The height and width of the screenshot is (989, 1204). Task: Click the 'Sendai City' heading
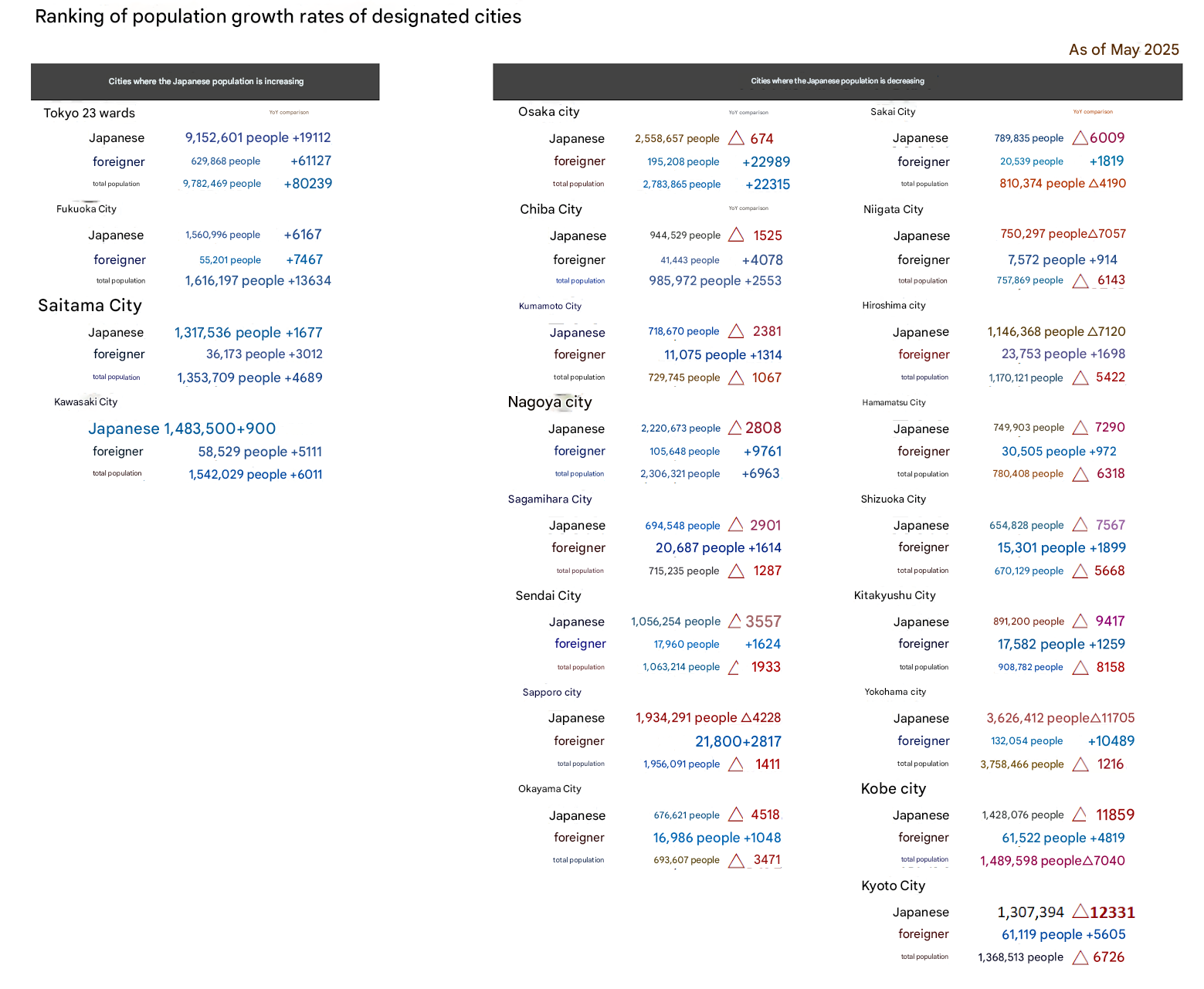(x=548, y=596)
